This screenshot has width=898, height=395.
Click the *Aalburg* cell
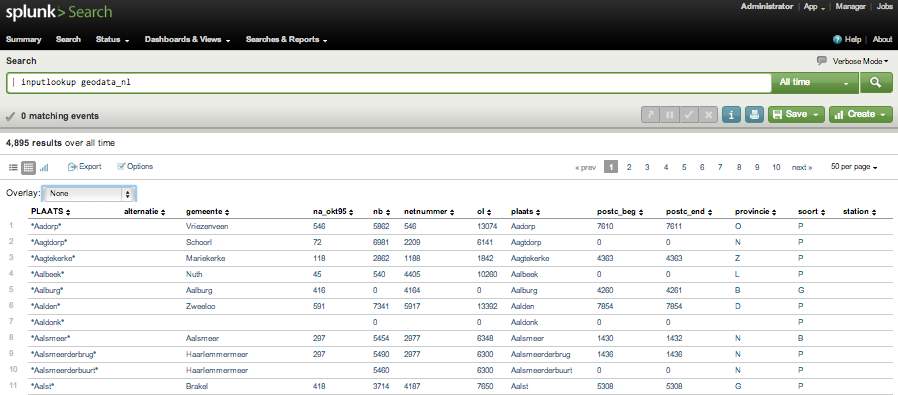click(x=47, y=290)
